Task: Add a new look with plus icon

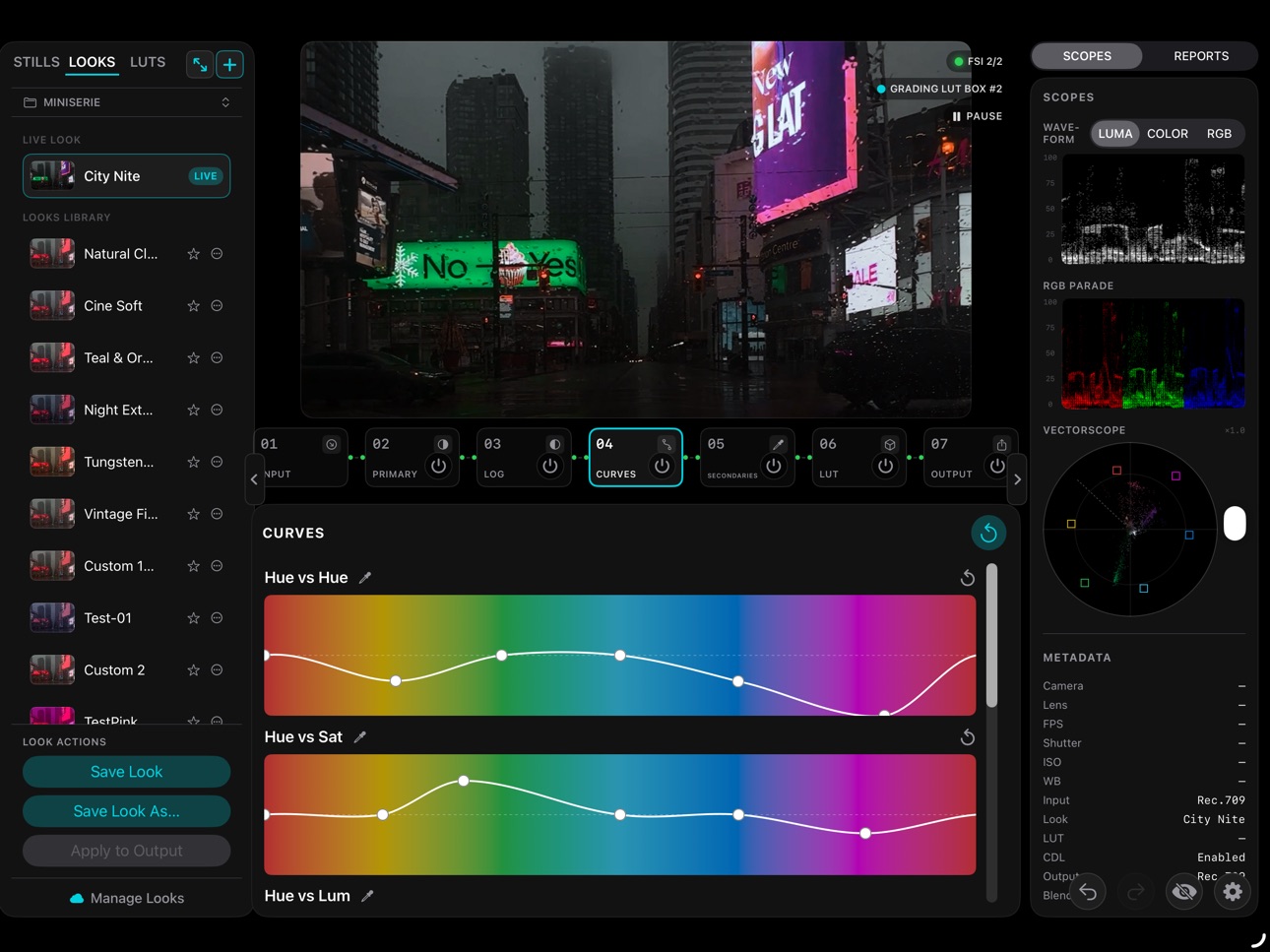Action: click(x=229, y=64)
